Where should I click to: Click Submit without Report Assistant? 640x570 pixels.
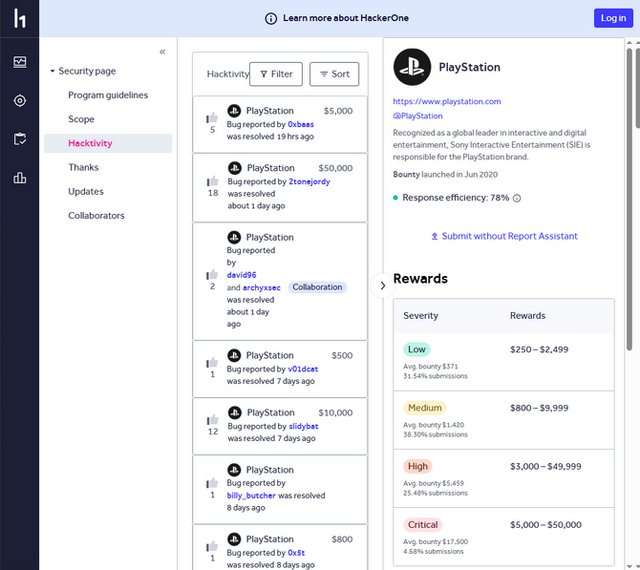tap(504, 236)
